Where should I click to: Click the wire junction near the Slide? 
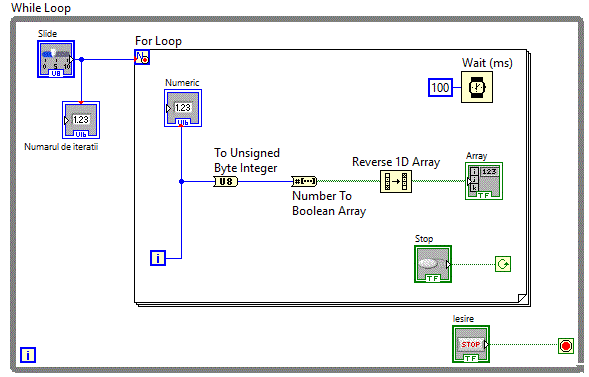[x=81, y=59]
